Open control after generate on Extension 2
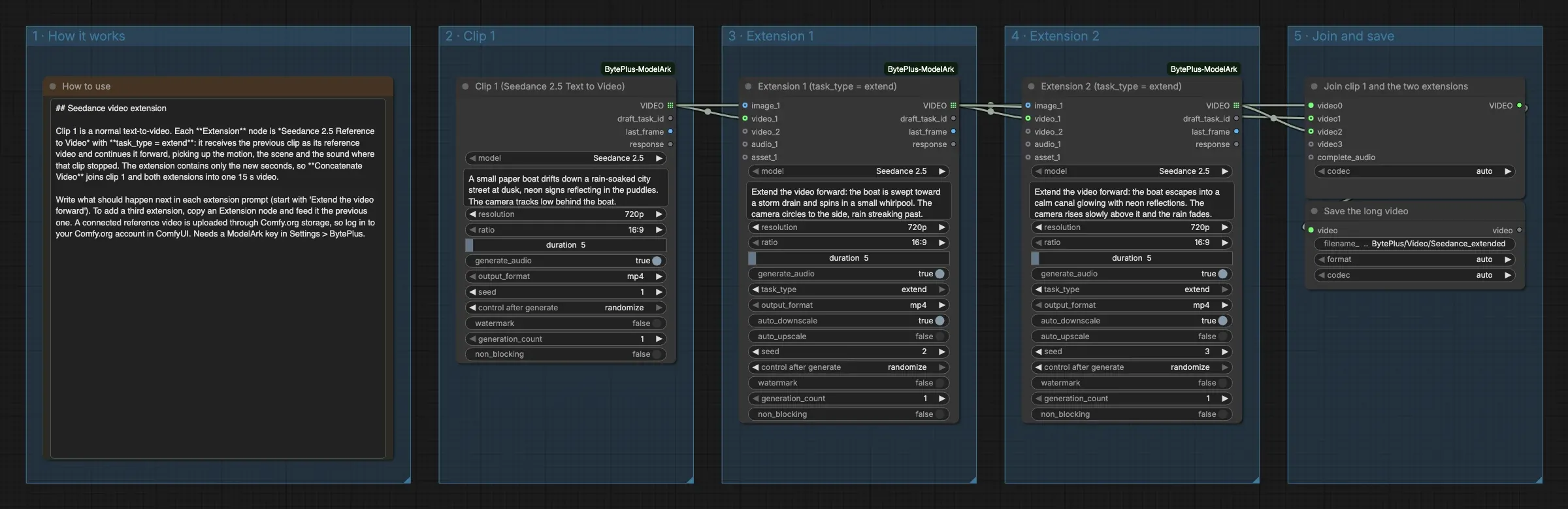1568x509 pixels. click(x=1132, y=367)
